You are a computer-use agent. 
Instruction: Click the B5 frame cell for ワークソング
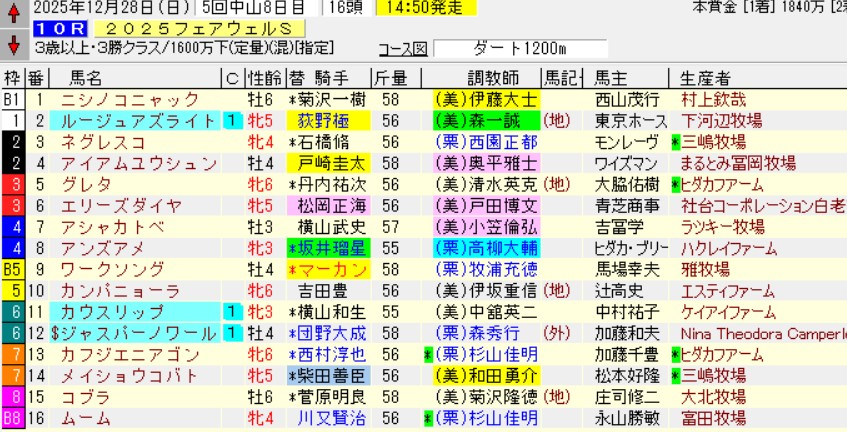click(x=12, y=269)
